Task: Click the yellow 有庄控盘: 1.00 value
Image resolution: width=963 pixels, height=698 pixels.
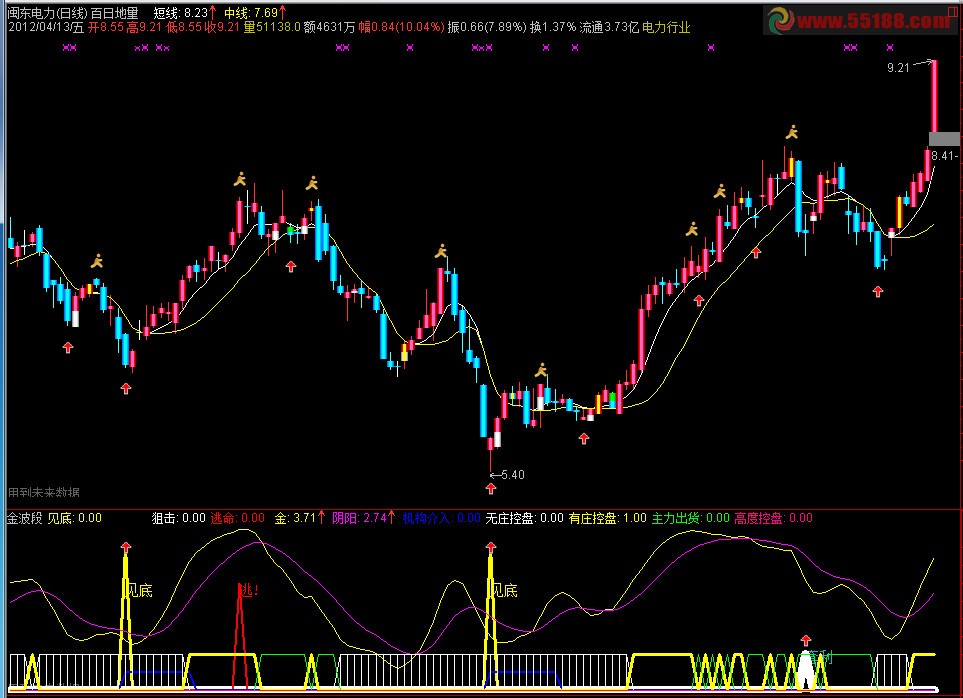Action: click(x=607, y=518)
